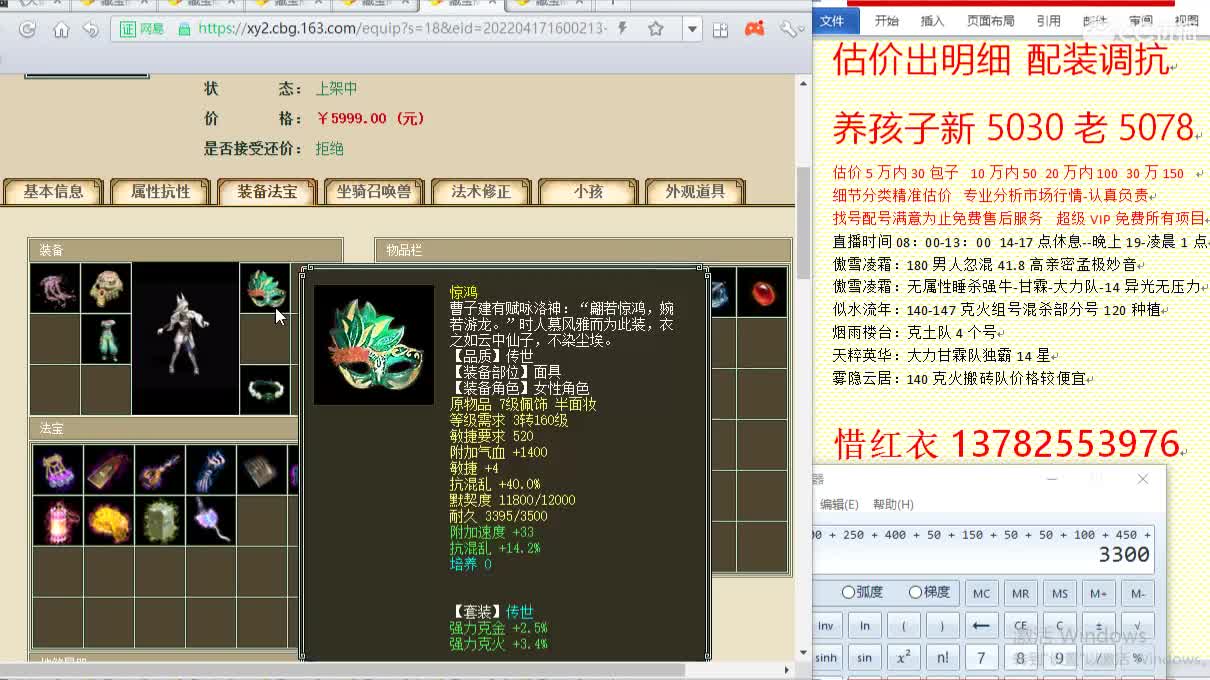
Task: Bookmark this page with the star icon
Action: click(656, 29)
